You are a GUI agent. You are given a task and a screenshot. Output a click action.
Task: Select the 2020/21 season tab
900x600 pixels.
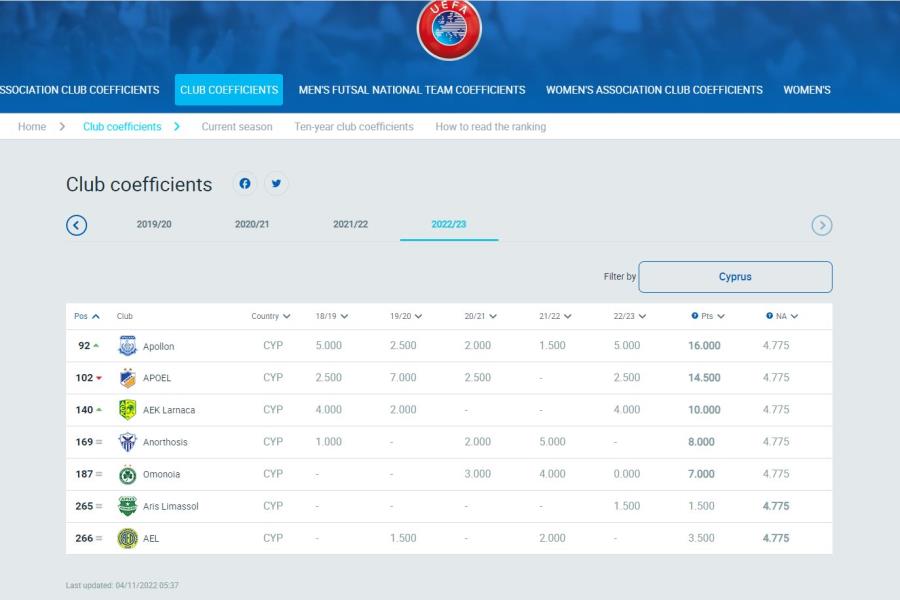point(252,224)
